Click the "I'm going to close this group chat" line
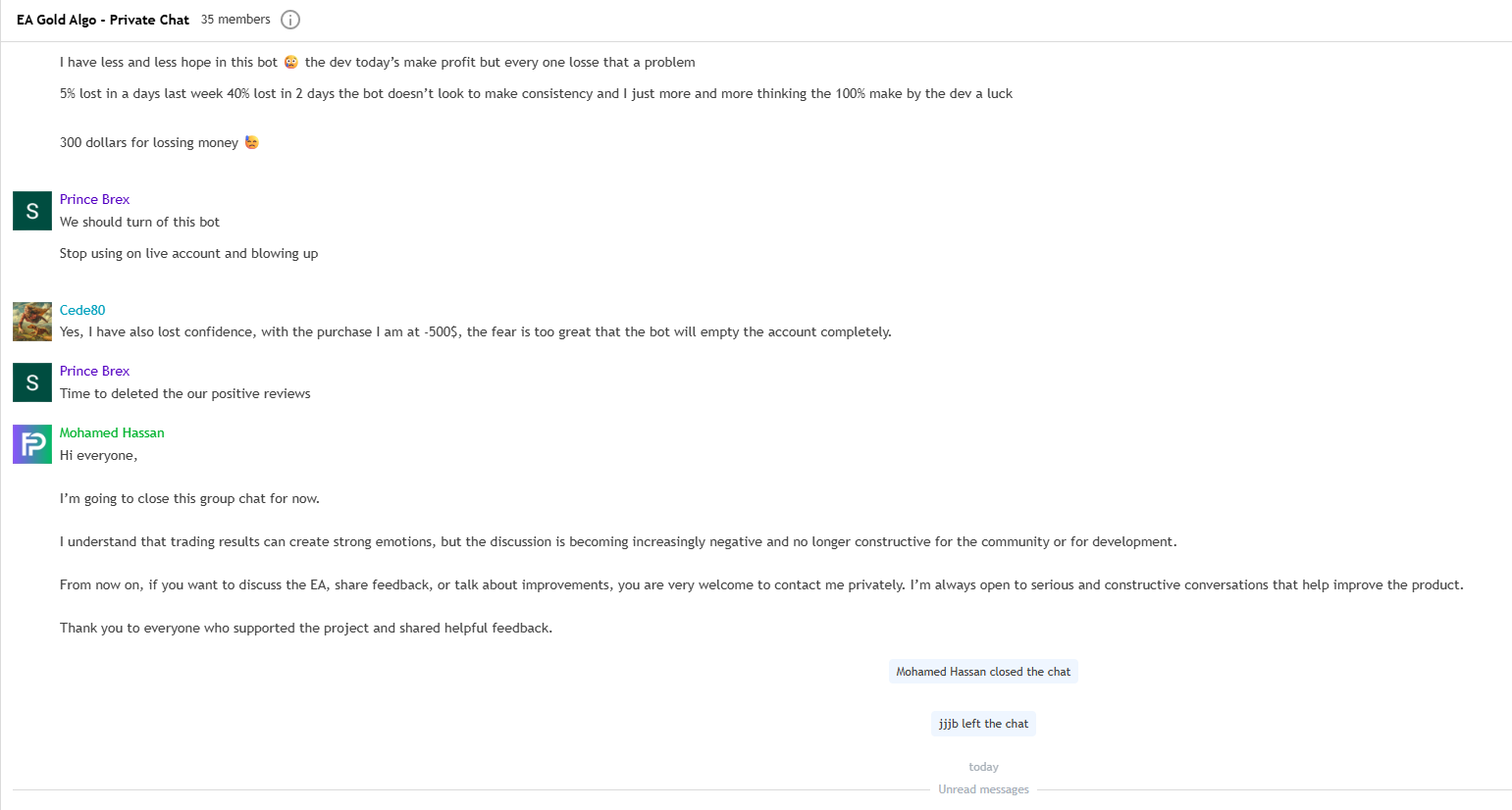This screenshot has height=810, width=1512. click(x=189, y=498)
